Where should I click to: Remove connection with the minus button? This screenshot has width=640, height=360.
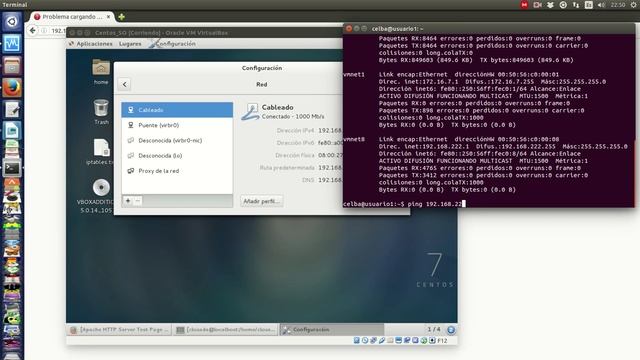[138, 201]
